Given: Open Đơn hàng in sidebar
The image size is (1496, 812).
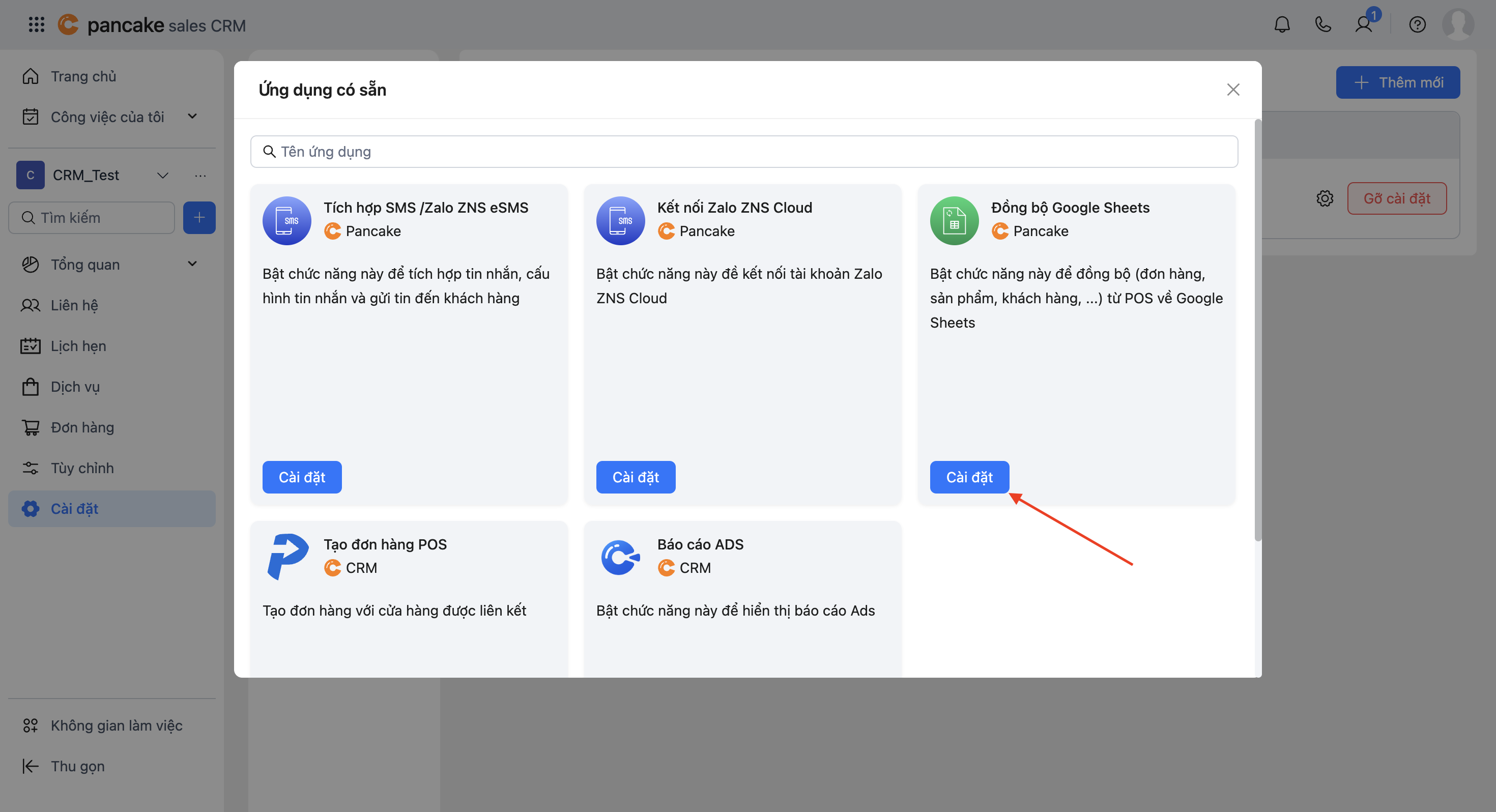Looking at the screenshot, I should (82, 427).
